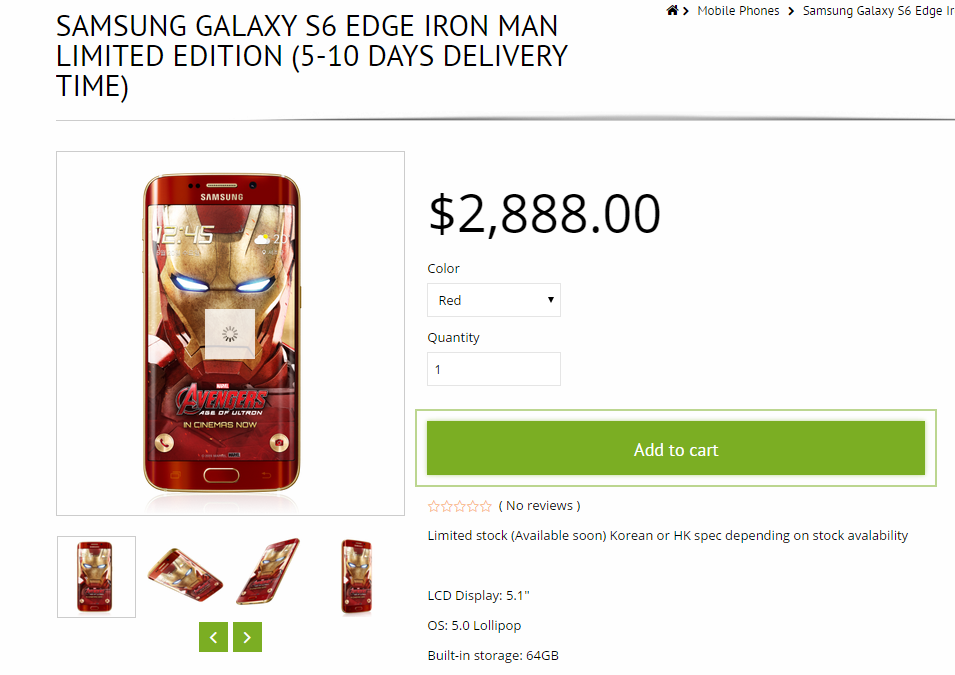Open the No reviews link
955x675 pixels.
(x=539, y=506)
